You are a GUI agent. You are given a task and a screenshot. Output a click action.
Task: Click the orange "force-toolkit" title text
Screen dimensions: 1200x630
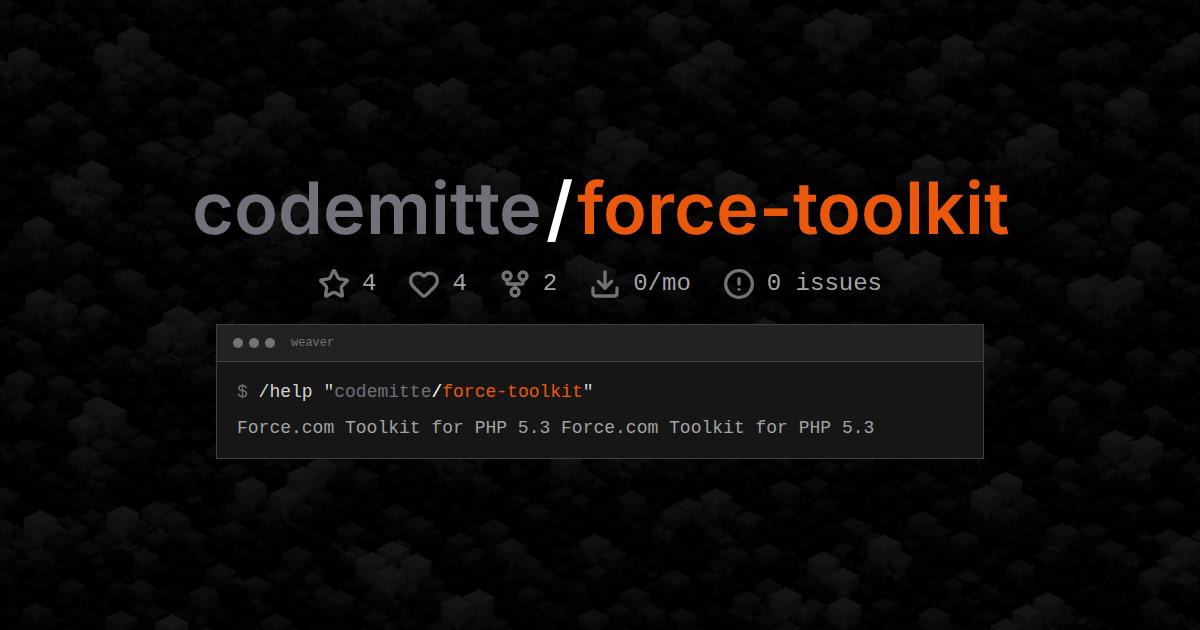pyautogui.click(x=793, y=210)
